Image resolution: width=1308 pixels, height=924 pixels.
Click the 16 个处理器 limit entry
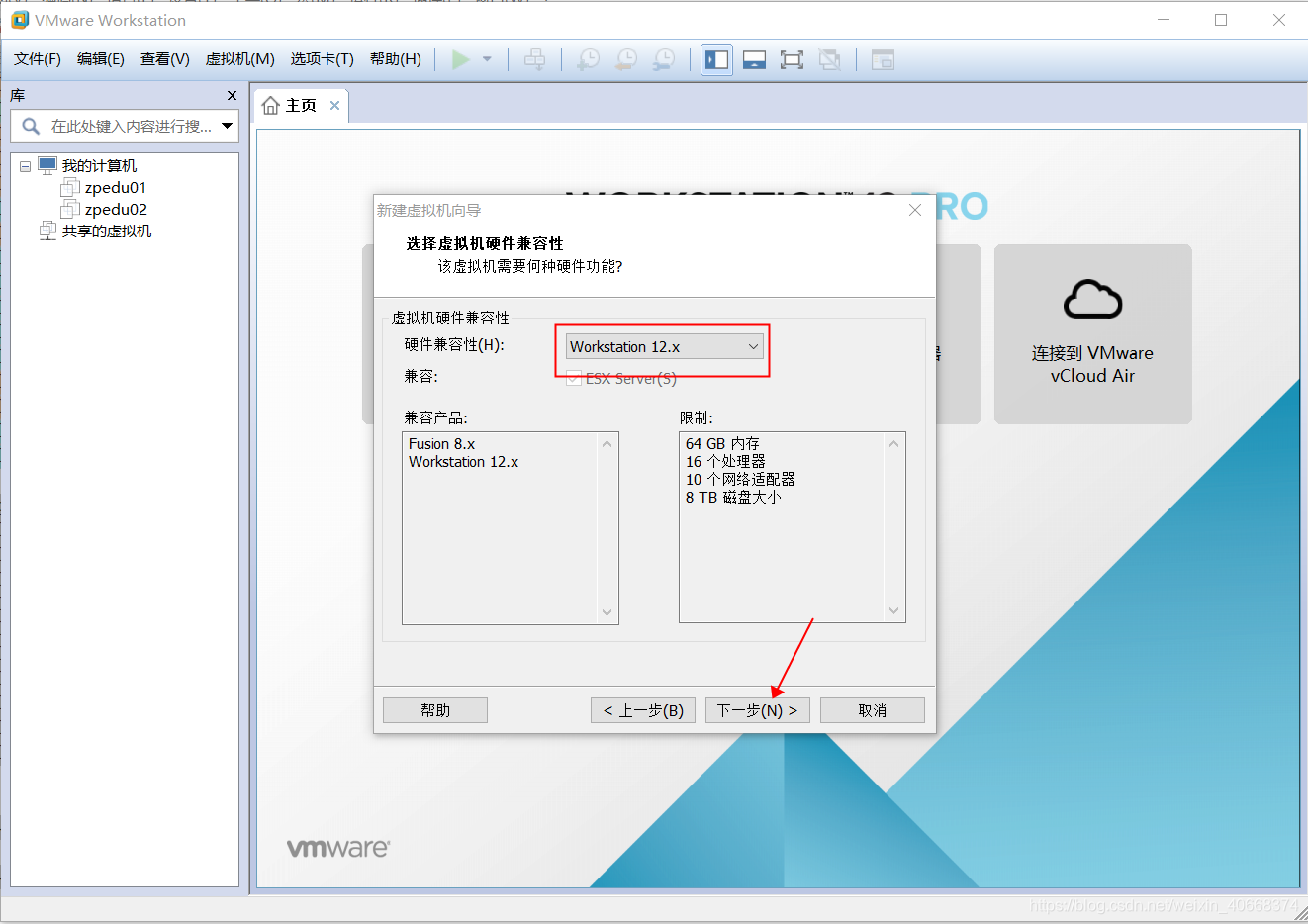click(x=726, y=462)
